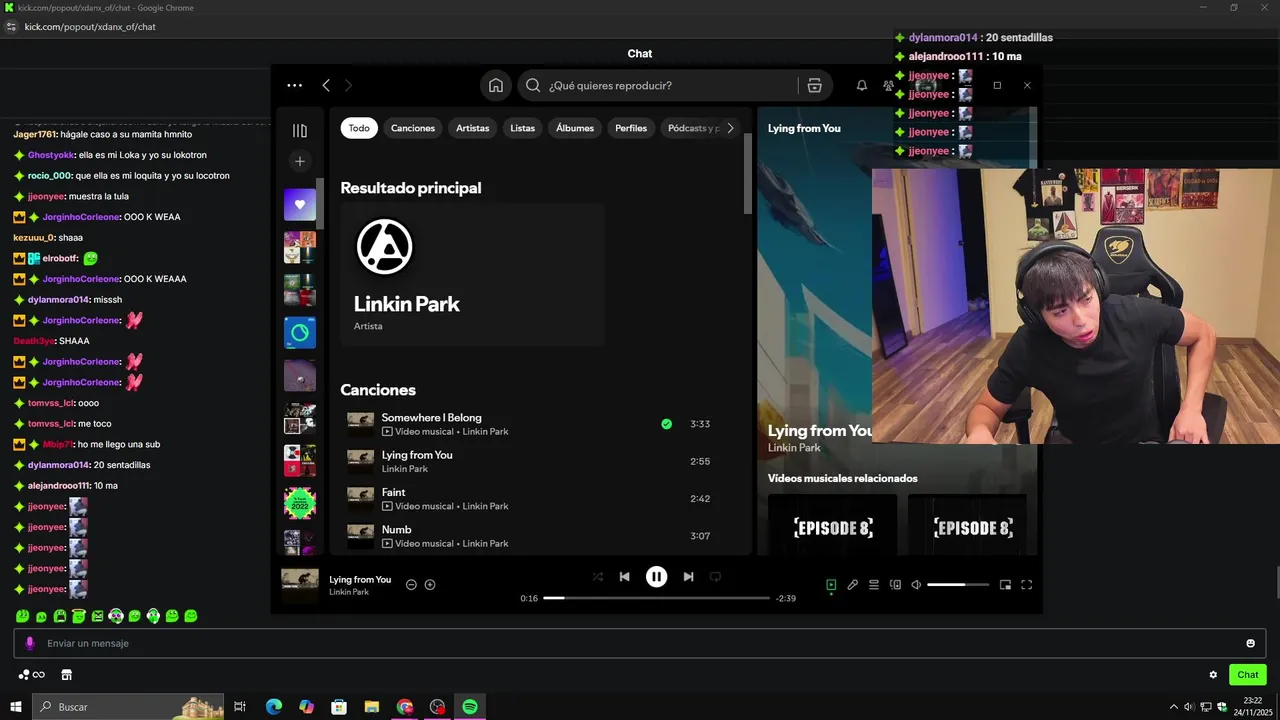Open emoji picker in chat input
The width and height of the screenshot is (1280, 720).
point(1250,643)
